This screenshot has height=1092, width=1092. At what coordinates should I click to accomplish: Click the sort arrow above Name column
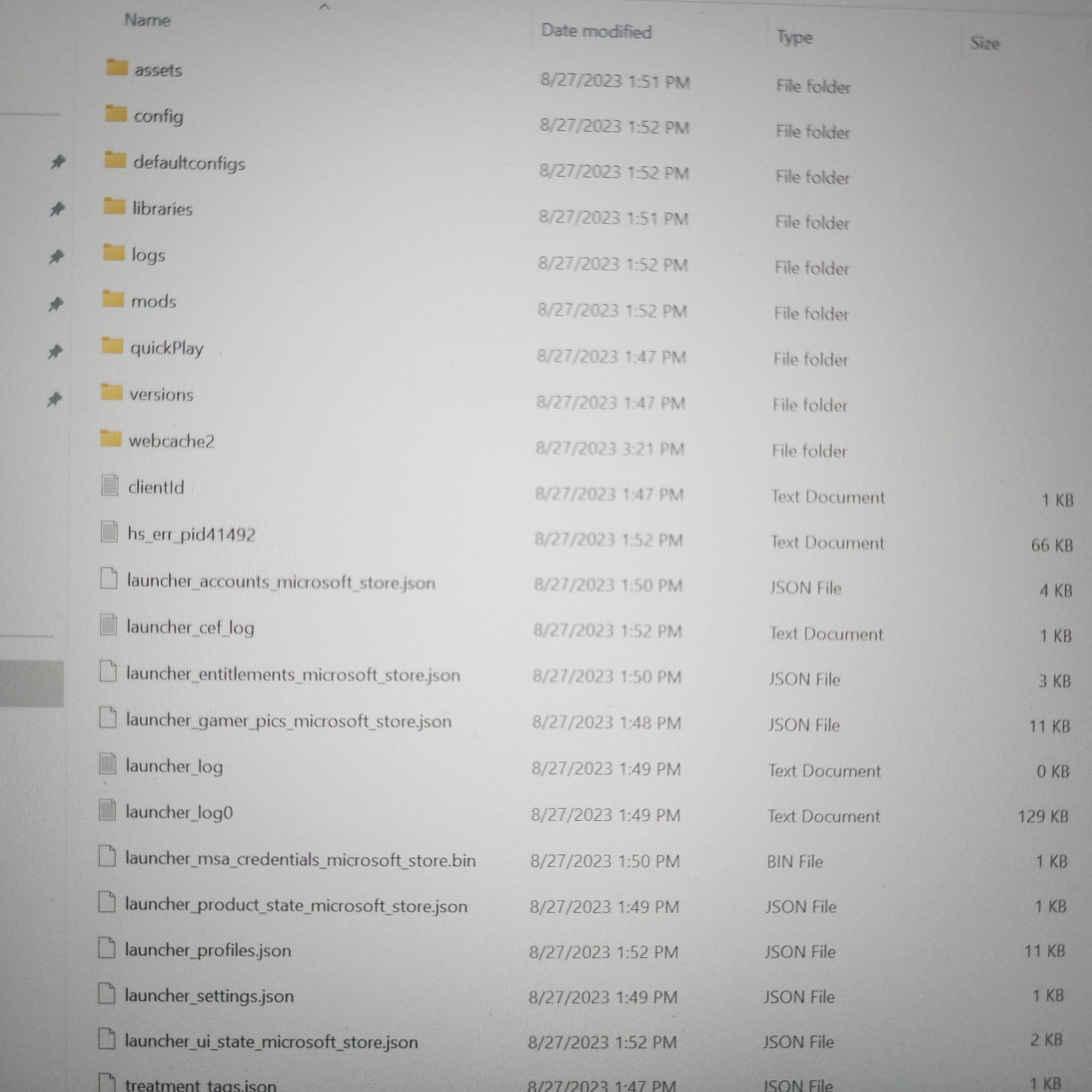coord(324,7)
